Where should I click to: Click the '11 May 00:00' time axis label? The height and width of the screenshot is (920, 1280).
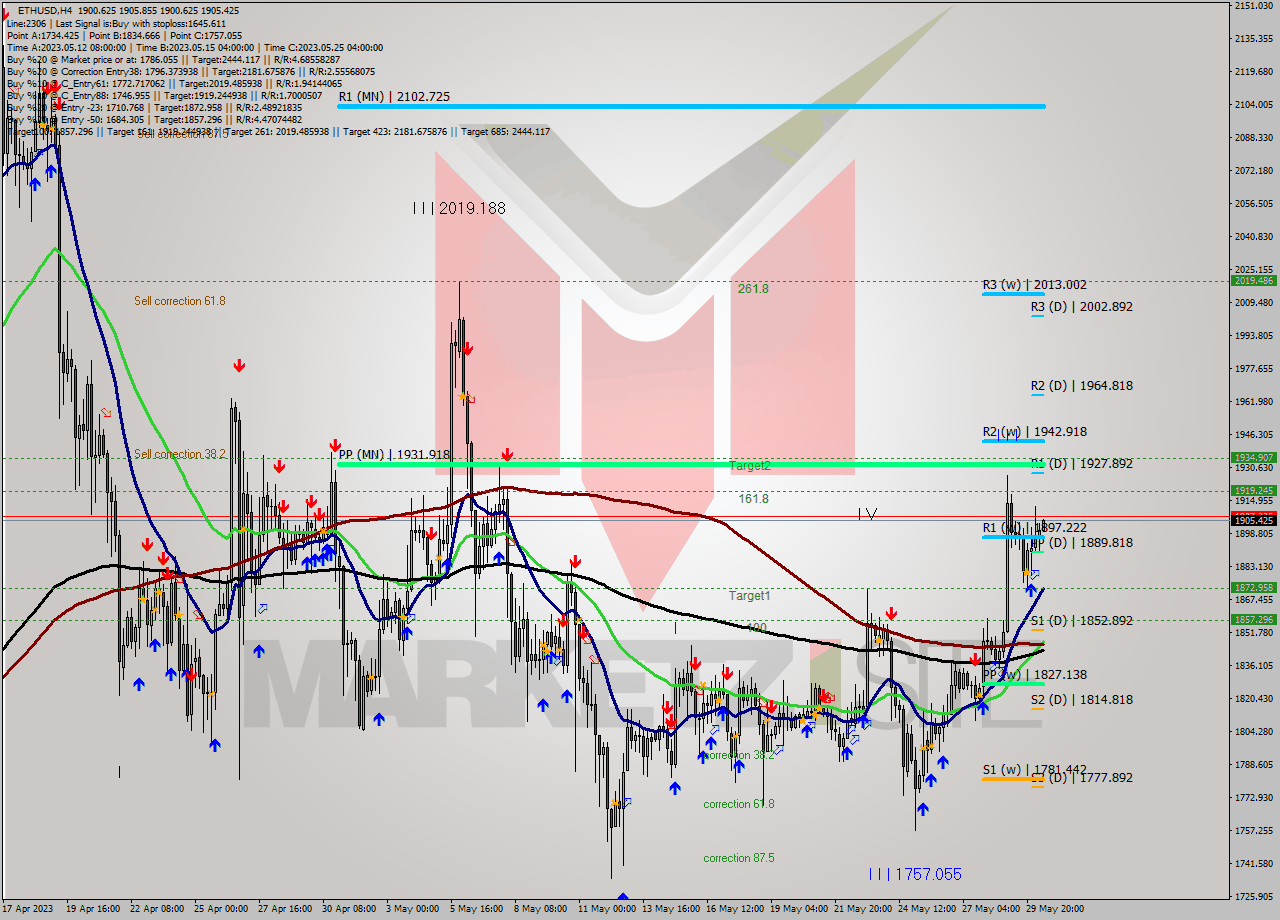pyautogui.click(x=606, y=909)
